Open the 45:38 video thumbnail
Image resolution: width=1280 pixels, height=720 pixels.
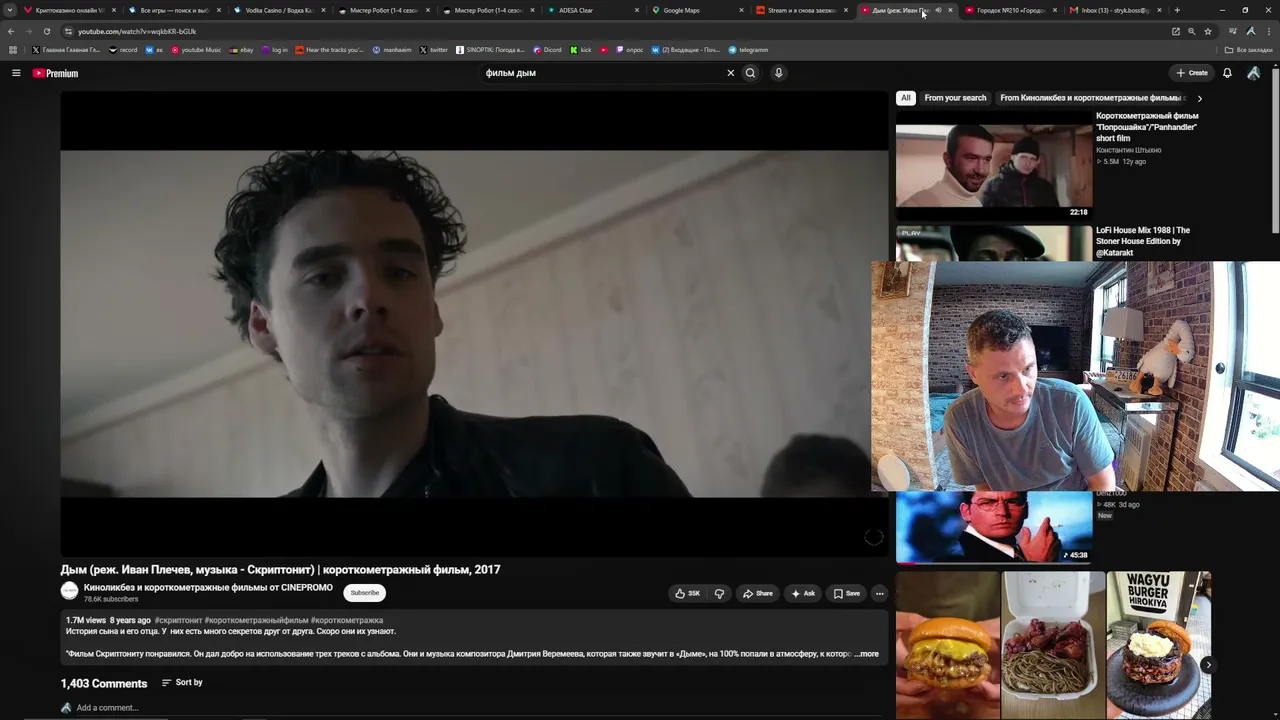[x=994, y=528]
